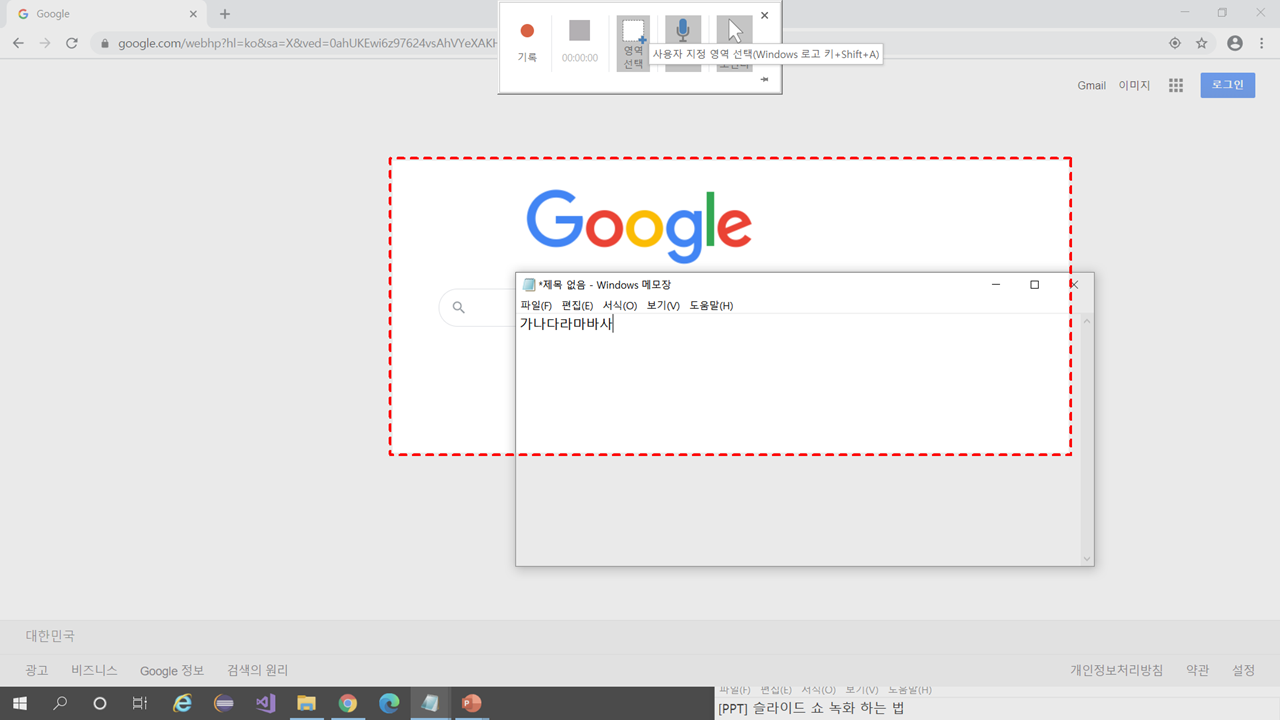Viewport: 1280px width, 720px height.
Task: Switch to Chrome on the taskbar
Action: (347, 703)
